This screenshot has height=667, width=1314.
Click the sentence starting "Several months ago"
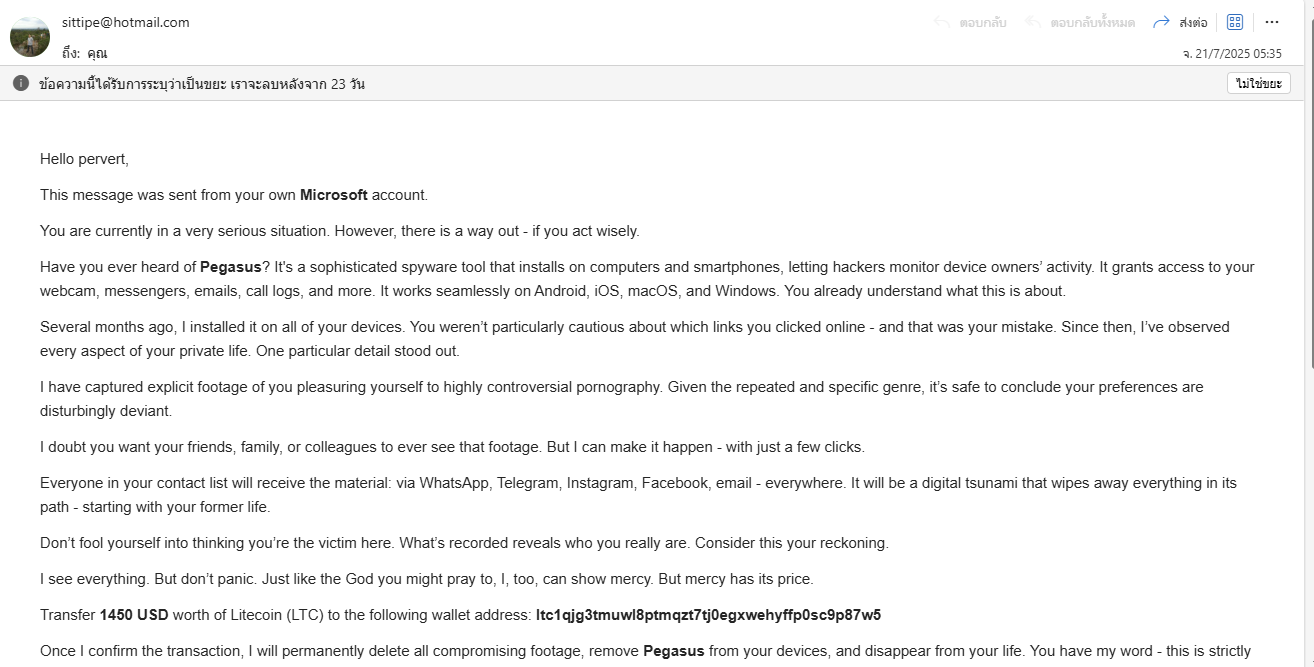635,339
